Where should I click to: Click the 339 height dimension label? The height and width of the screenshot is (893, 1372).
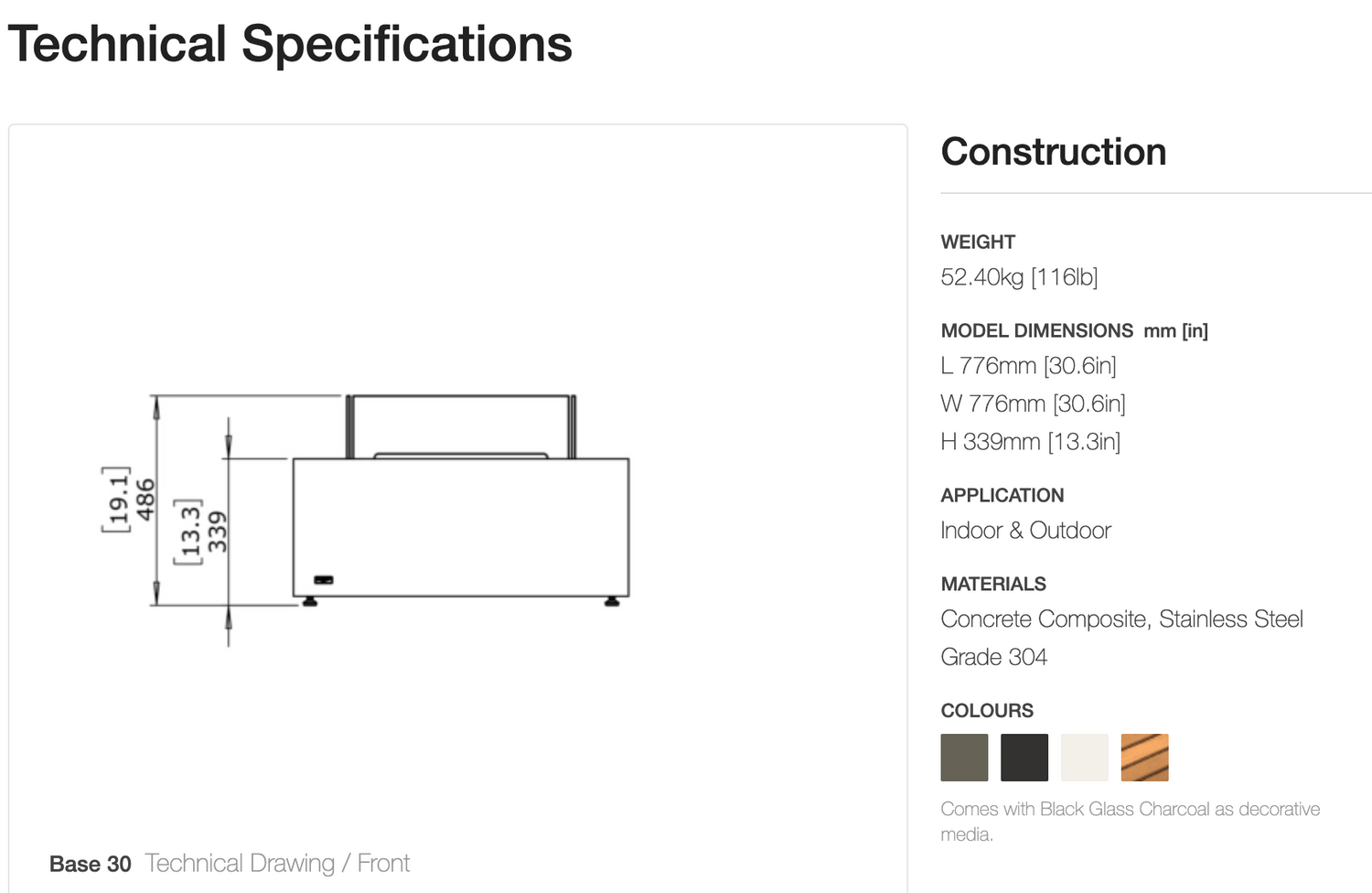(x=218, y=532)
